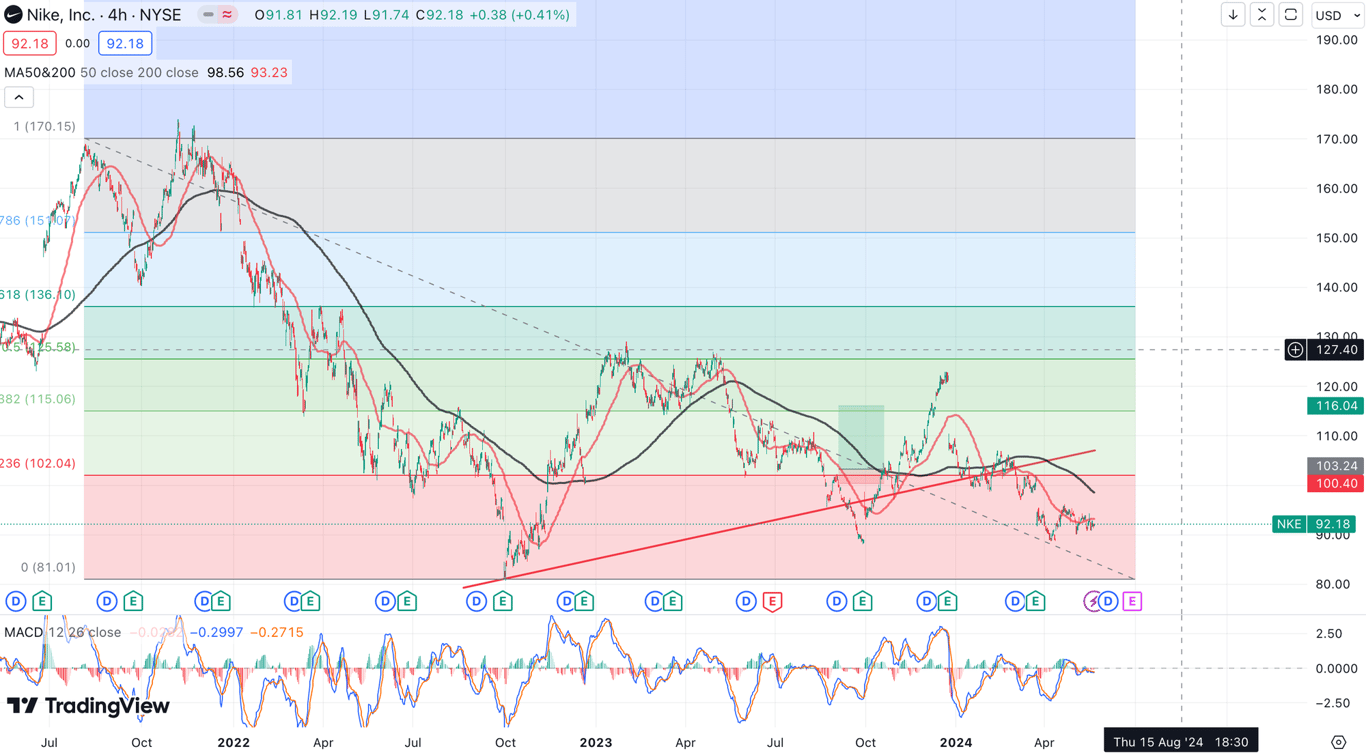Click the Thu 15 Aug '24 date label
Viewport: 1366px width, 753px height.
tap(1180, 742)
